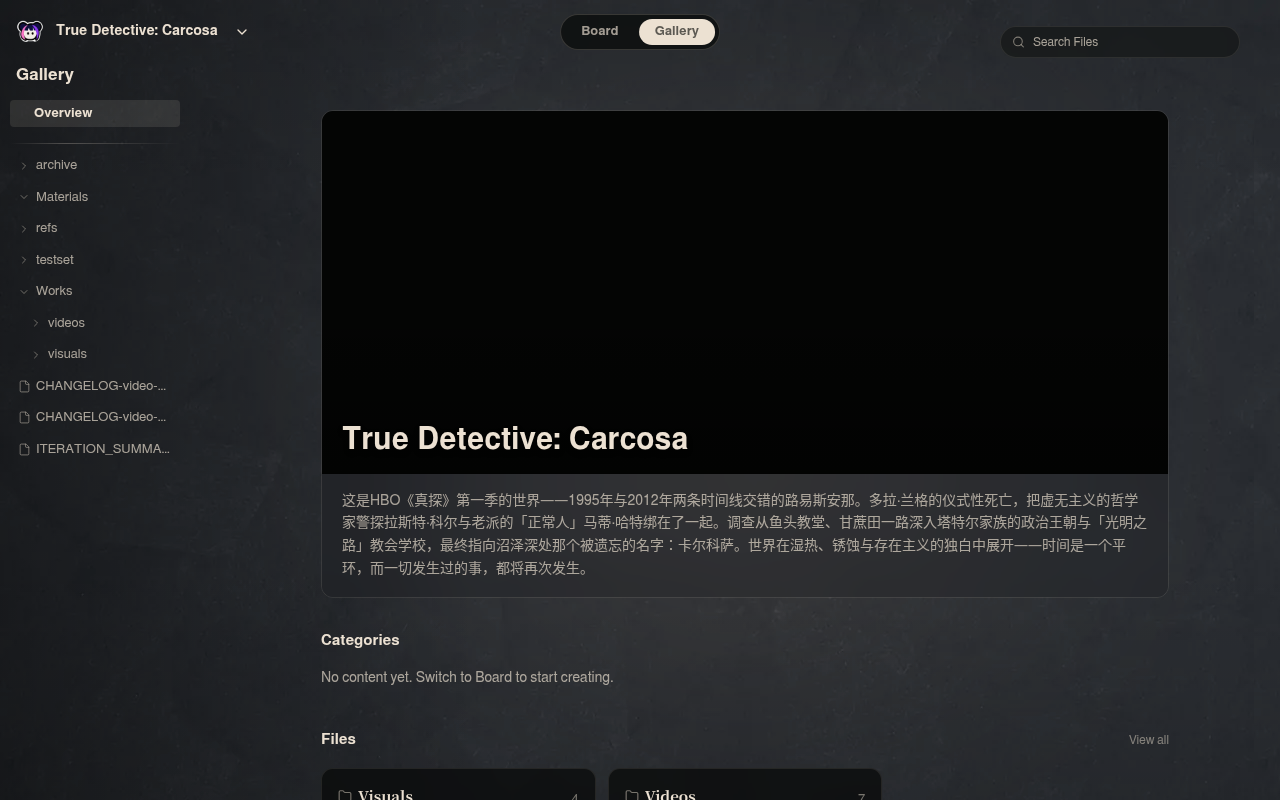Open the Materials folder
This screenshot has height=800, width=1280.
[x=62, y=197]
